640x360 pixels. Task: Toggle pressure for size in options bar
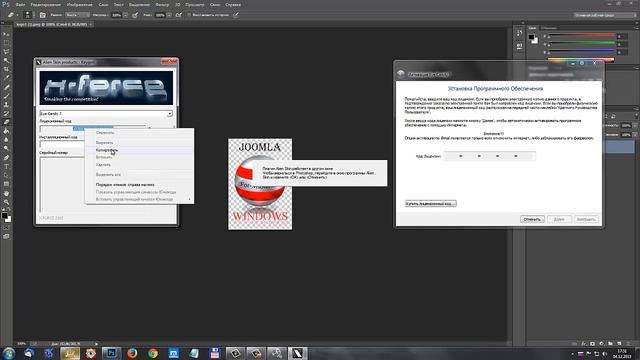[236, 15]
